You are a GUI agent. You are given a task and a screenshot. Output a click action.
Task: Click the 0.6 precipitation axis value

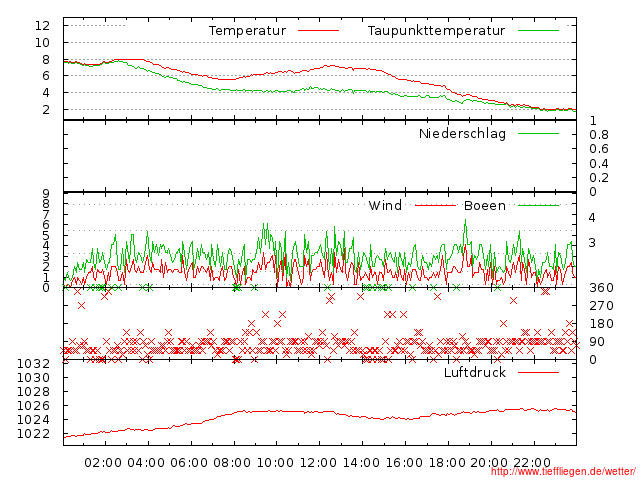599,149
